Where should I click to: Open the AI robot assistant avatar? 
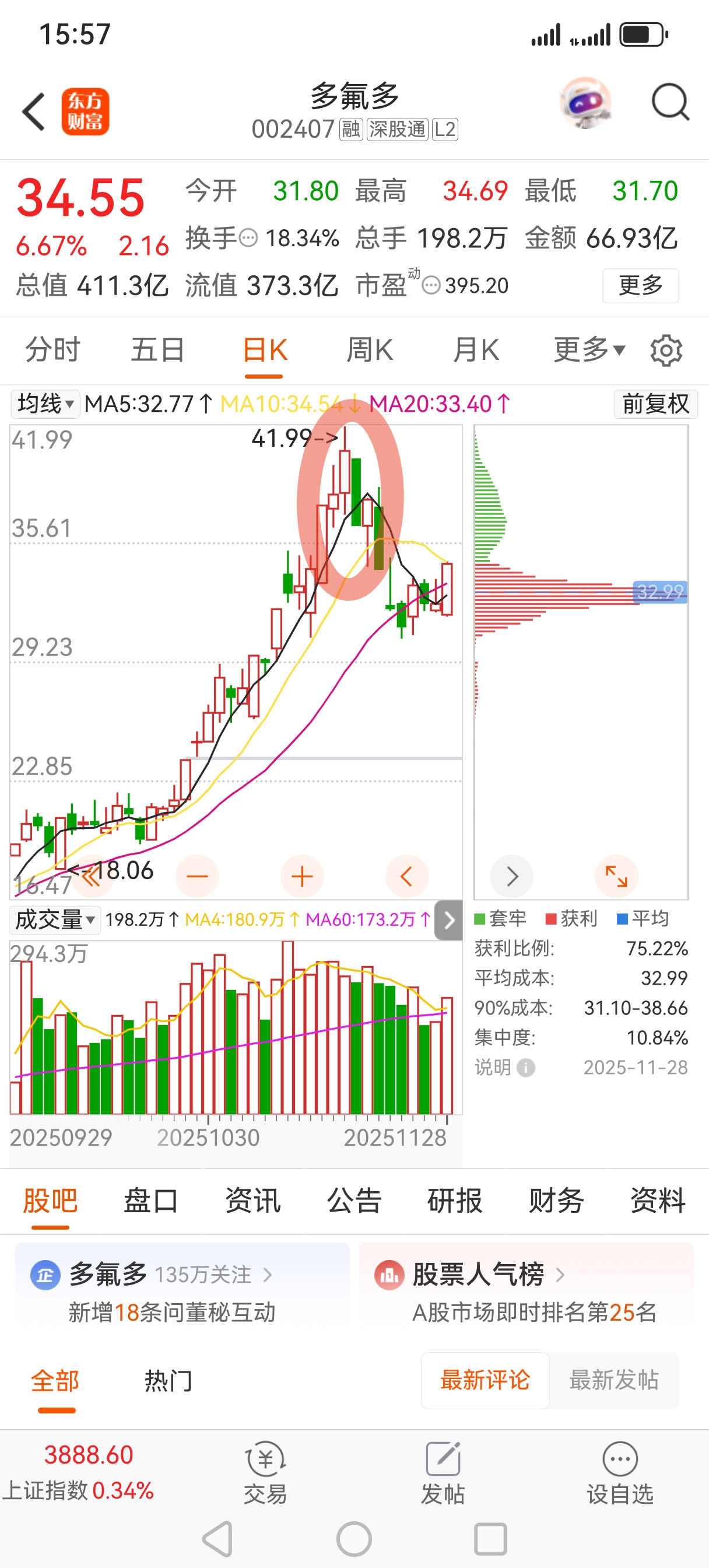[x=585, y=103]
